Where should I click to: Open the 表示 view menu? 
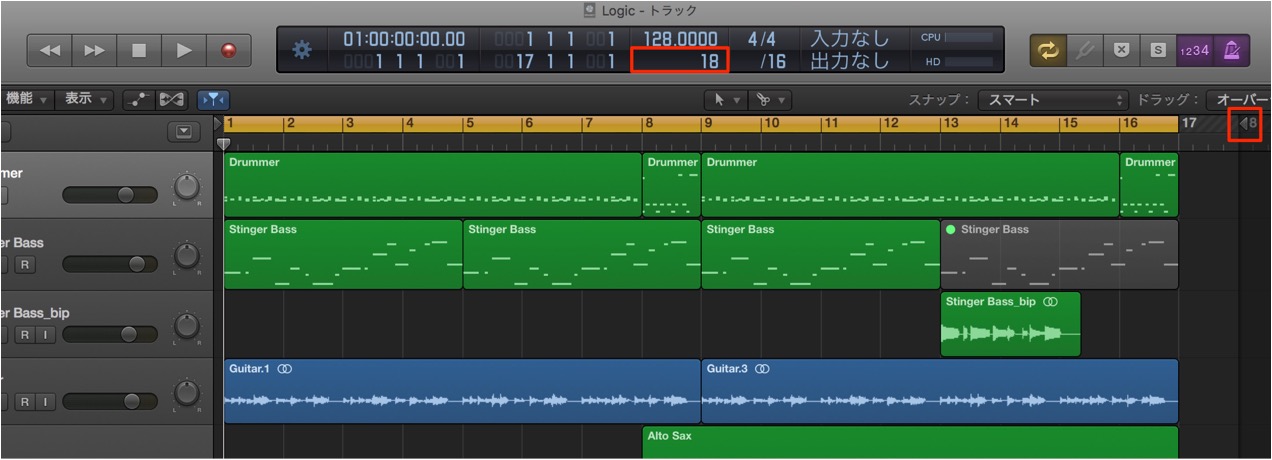click(x=85, y=99)
